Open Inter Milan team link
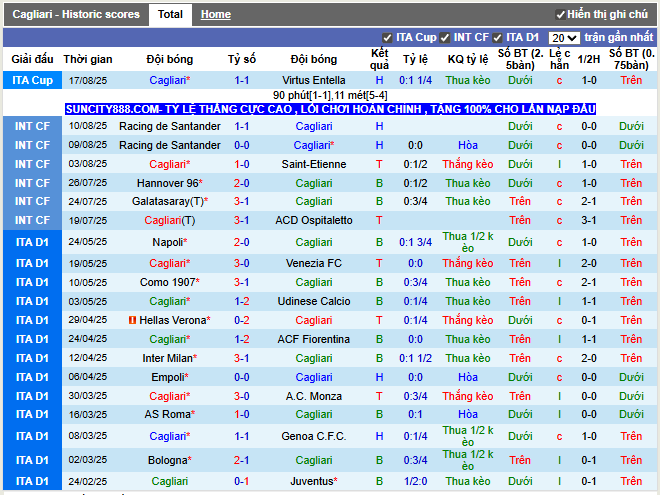 pos(170,358)
